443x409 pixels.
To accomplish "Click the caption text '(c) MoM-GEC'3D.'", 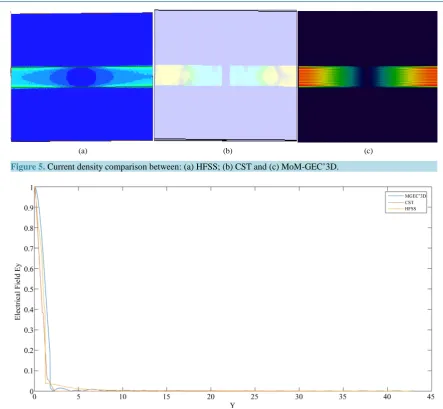I will pyautogui.click(x=303, y=167).
